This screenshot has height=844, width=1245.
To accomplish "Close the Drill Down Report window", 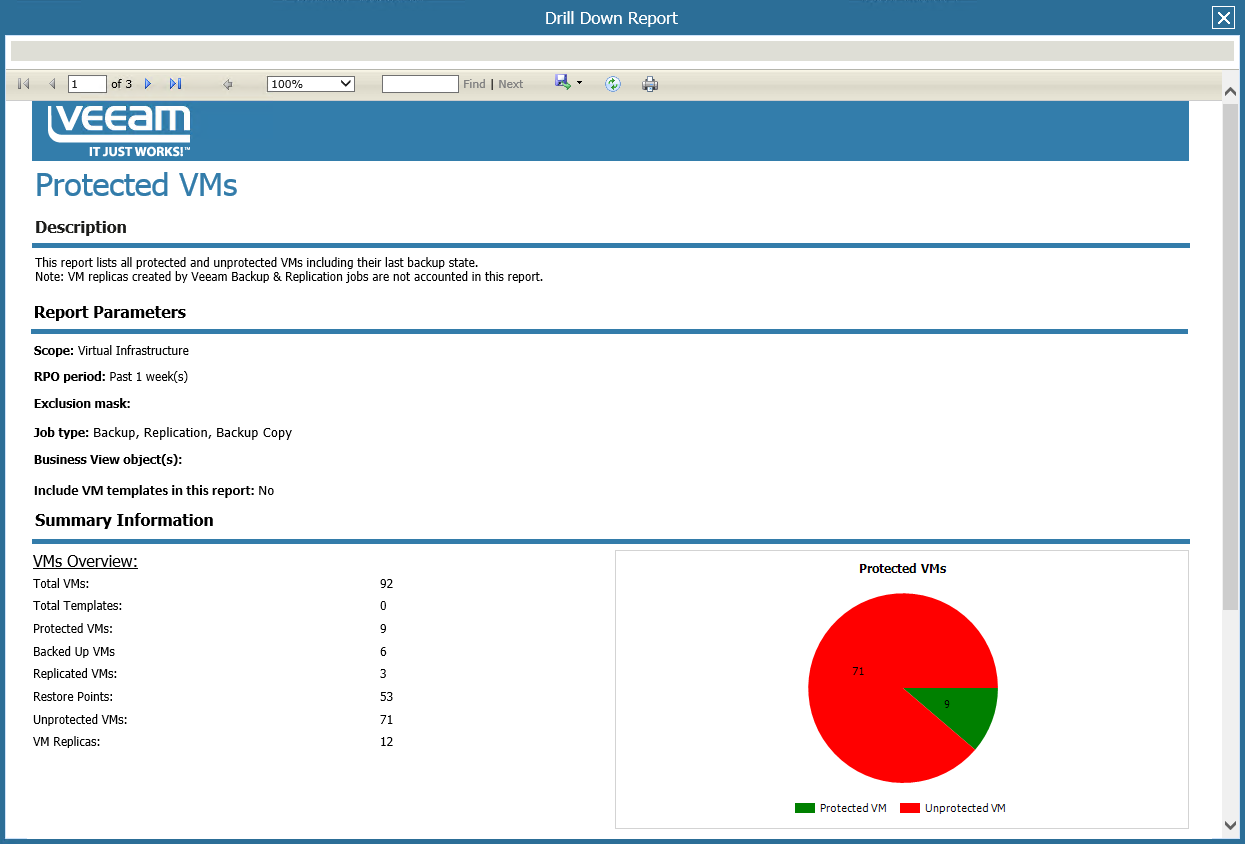I will pyautogui.click(x=1223, y=18).
